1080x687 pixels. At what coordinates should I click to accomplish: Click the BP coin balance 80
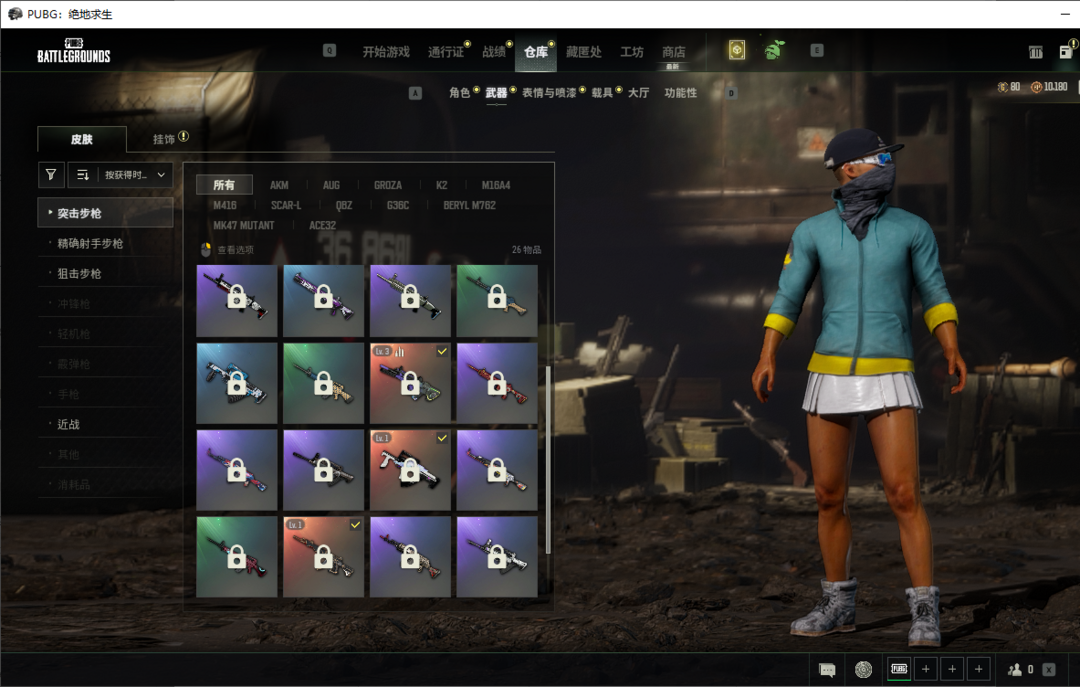[x=1009, y=87]
